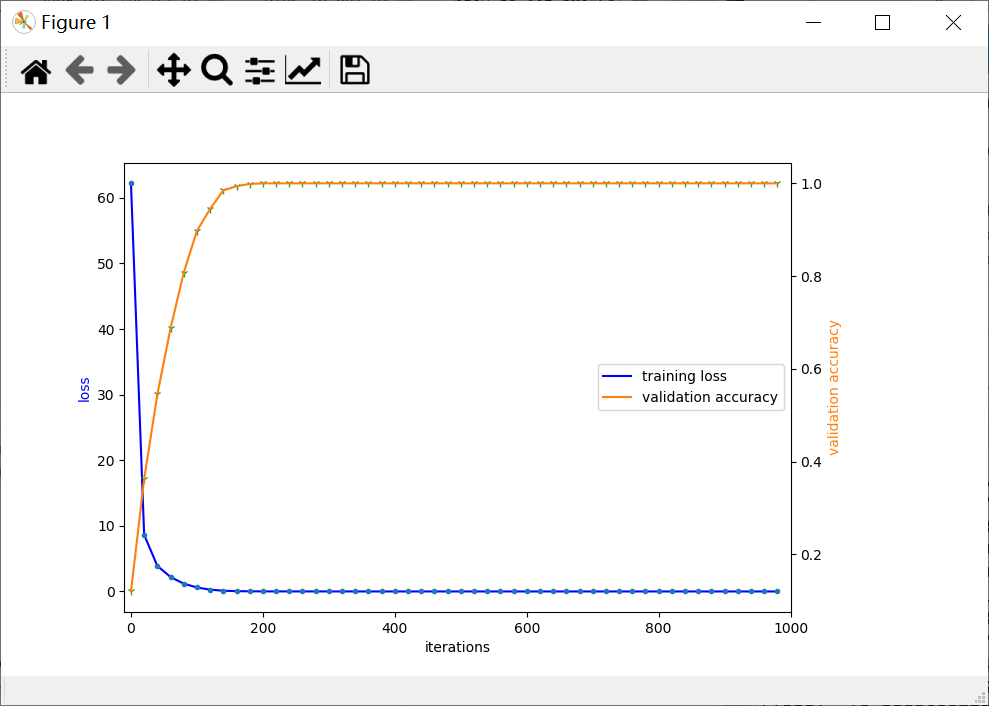Click the blue 'loss' y-axis label
Screen dimensions: 989x706
[x=84, y=390]
